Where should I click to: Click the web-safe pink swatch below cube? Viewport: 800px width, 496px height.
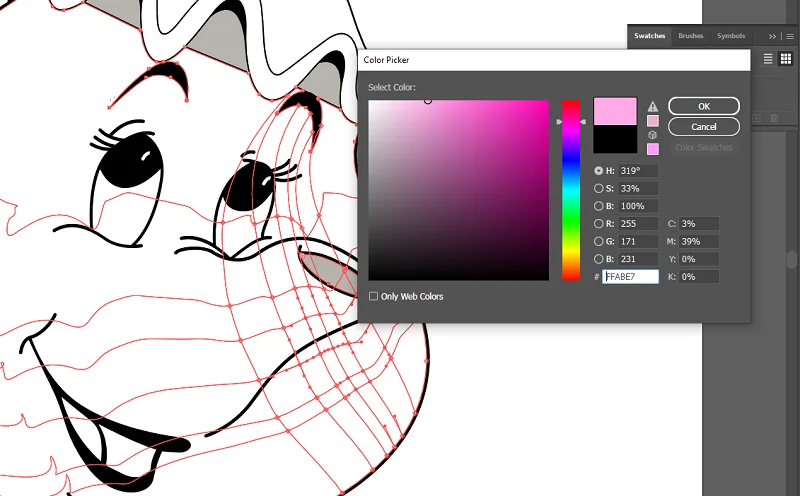coord(653,149)
